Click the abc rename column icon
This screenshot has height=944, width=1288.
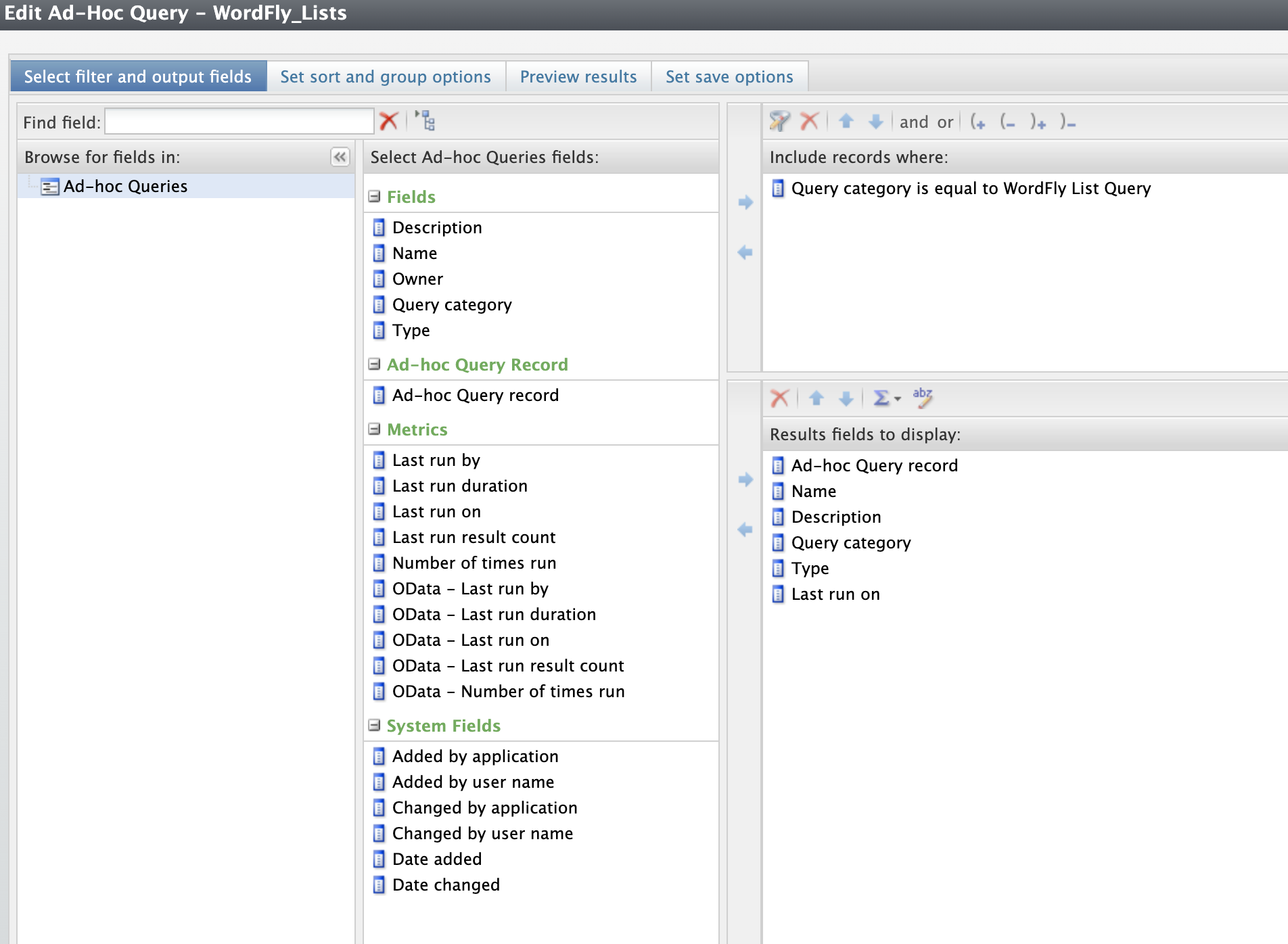click(x=923, y=398)
